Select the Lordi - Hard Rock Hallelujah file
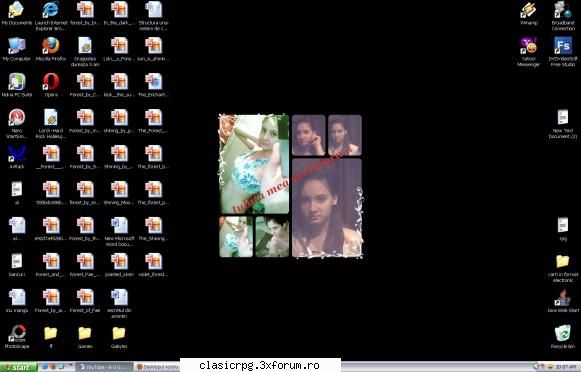Viewport: 581px width, 372px height. coord(51,124)
